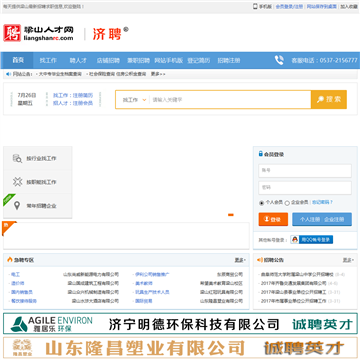Click the orange 登录 button
Screen dimensions: 360x360
[x=273, y=219]
